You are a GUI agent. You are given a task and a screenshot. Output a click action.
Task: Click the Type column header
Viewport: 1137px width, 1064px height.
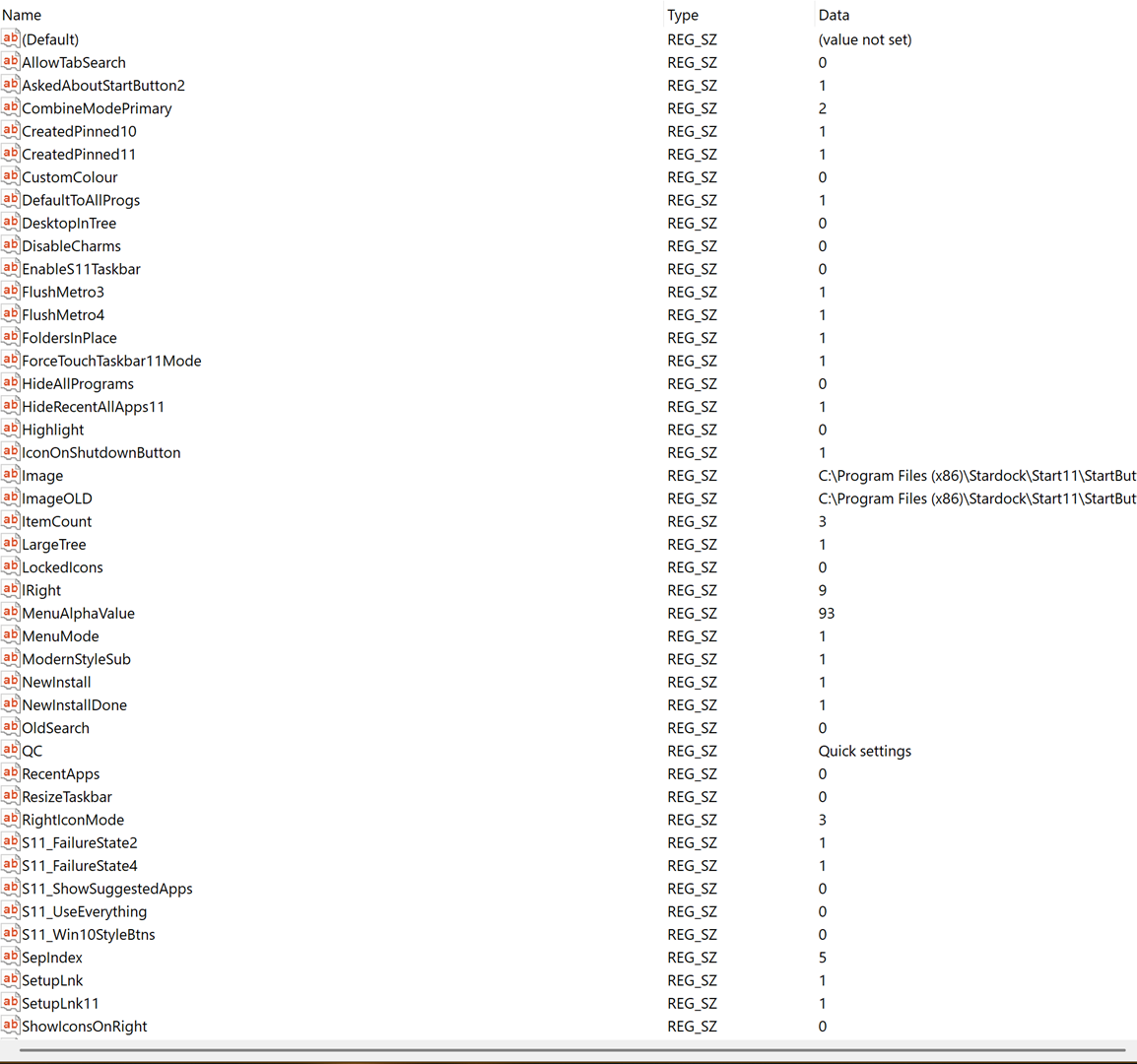(683, 15)
